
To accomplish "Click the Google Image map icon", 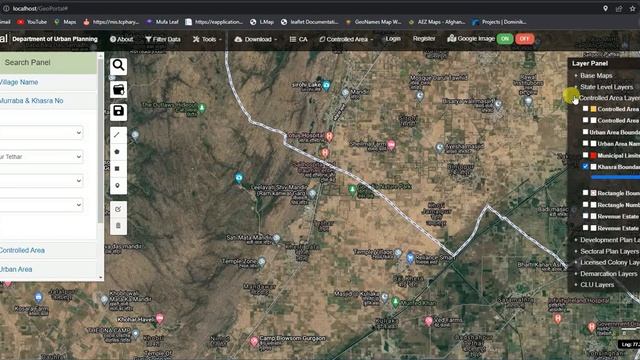I will (451, 38).
